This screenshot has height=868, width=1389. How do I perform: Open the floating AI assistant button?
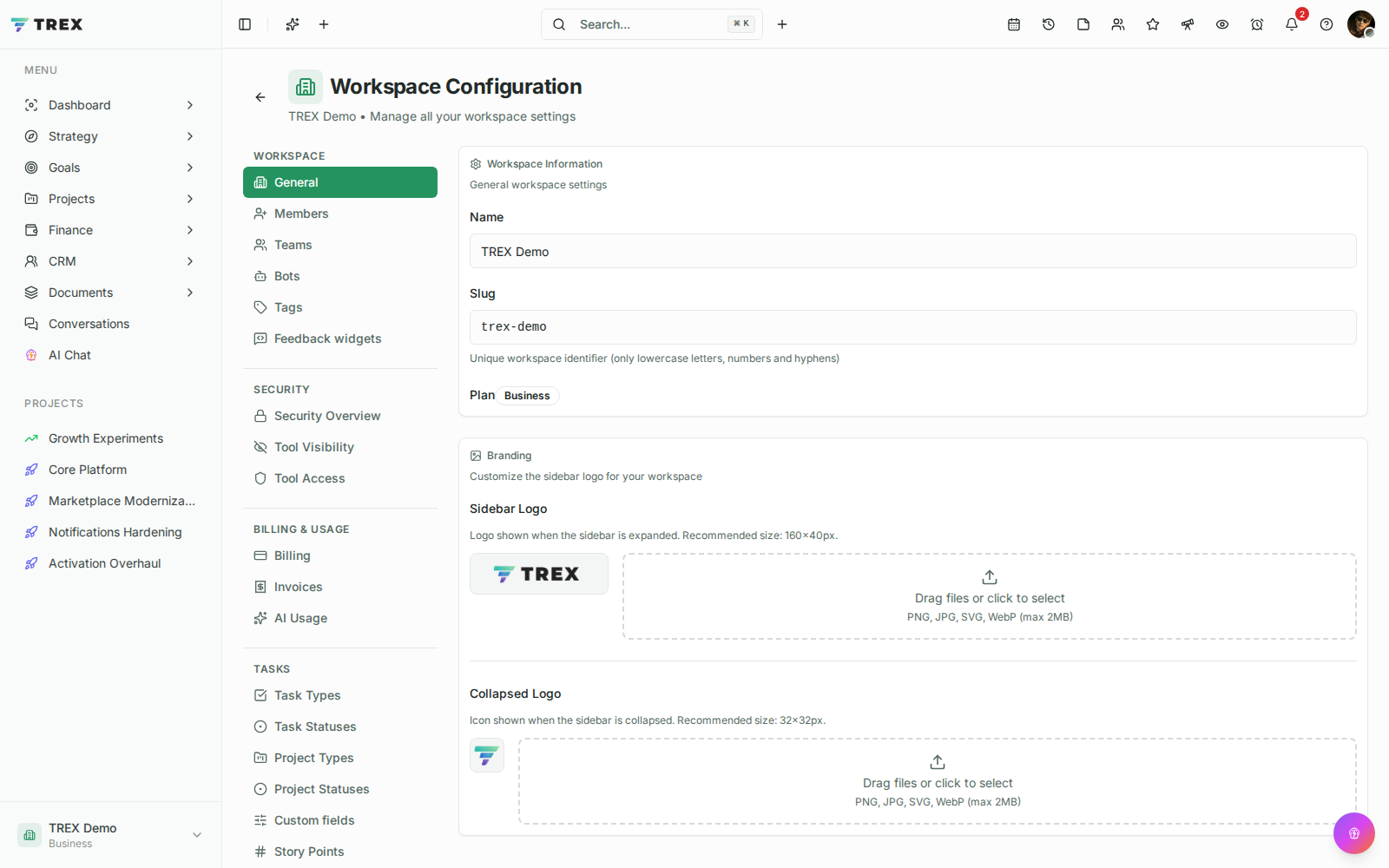click(x=1354, y=833)
